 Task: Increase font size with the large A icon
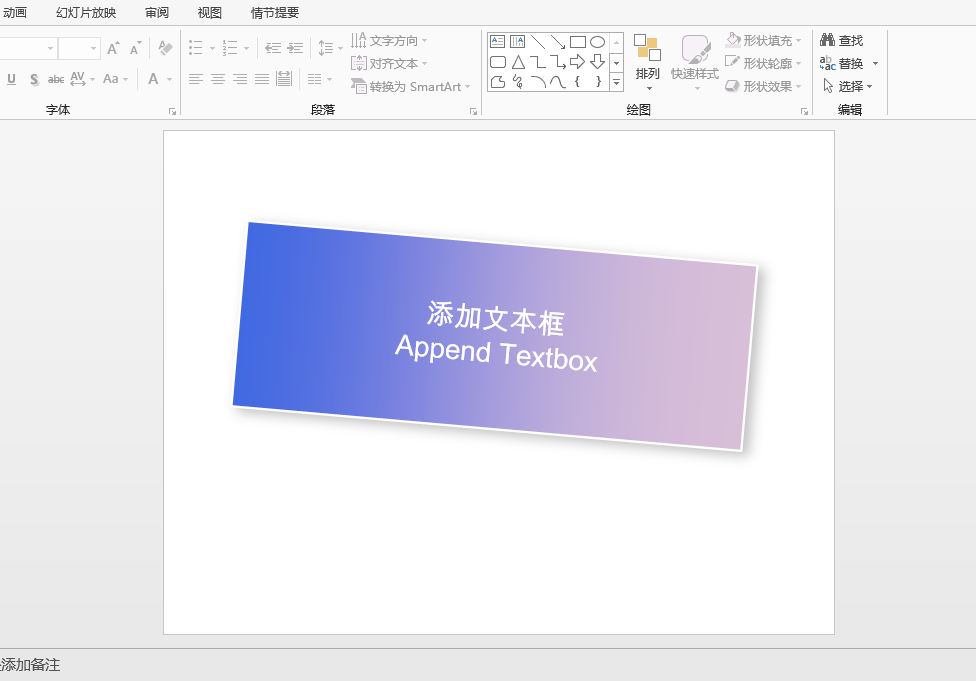coord(113,48)
